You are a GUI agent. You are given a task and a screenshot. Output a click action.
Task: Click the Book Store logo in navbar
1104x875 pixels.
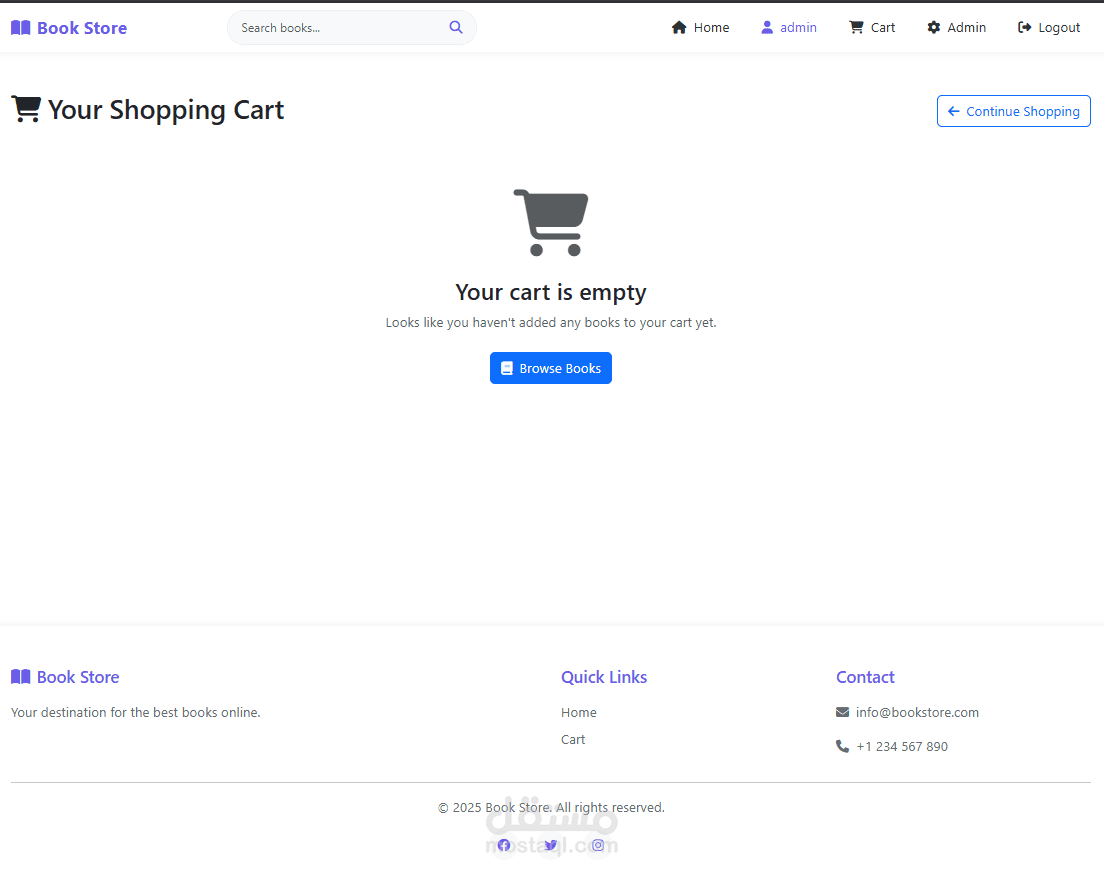69,28
